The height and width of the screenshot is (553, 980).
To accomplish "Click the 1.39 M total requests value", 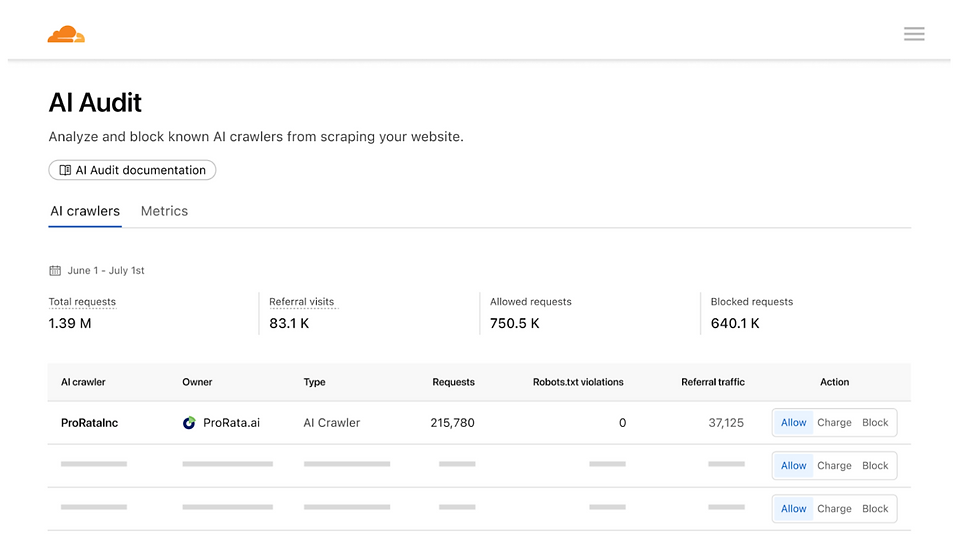I will 70,324.
